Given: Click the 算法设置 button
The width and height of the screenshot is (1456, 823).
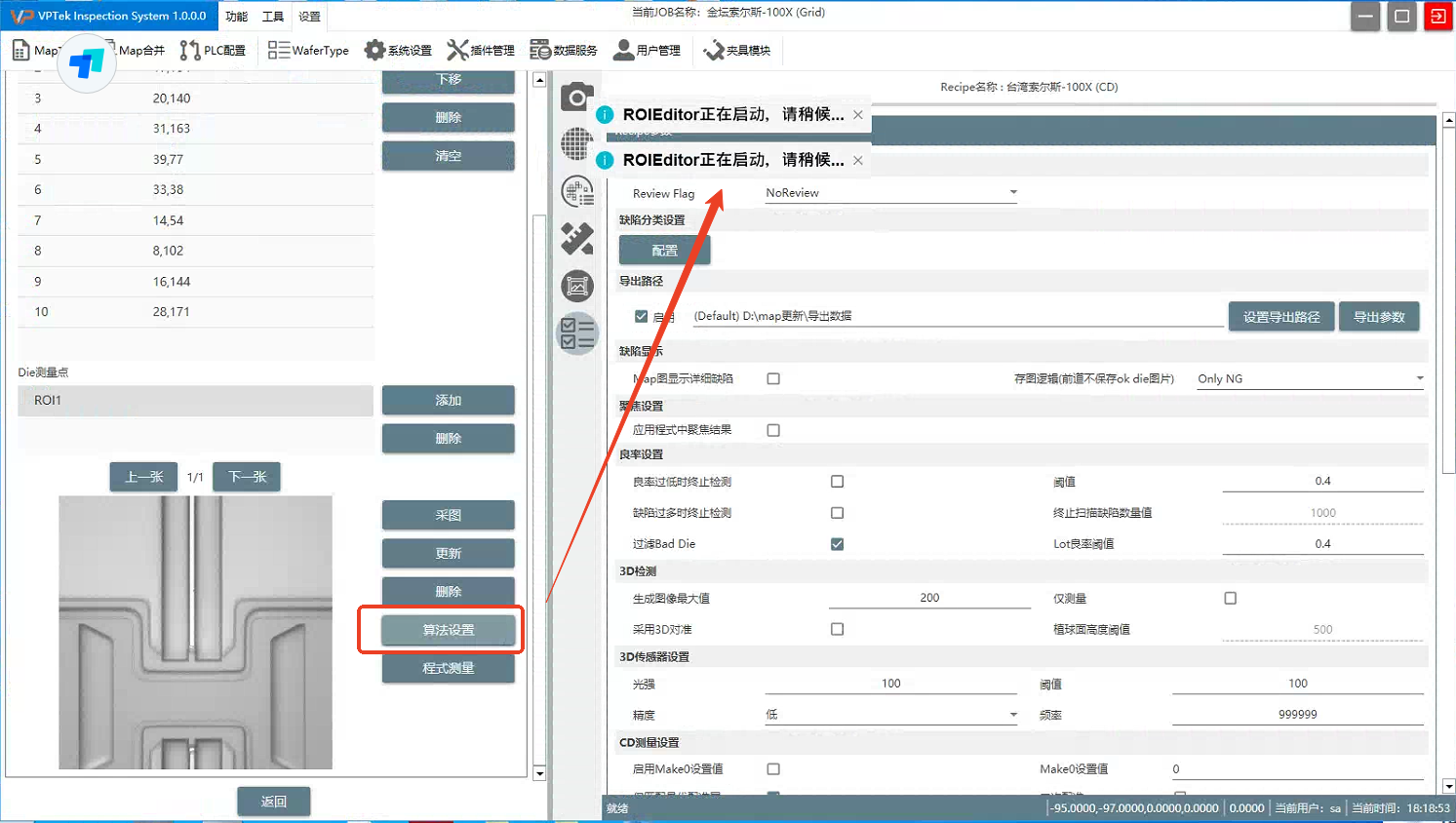Looking at the screenshot, I should [448, 630].
